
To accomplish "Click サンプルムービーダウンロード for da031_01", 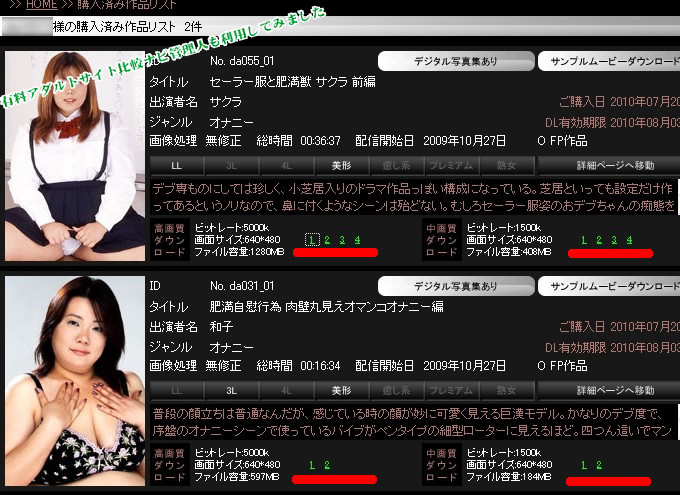I will [x=610, y=286].
